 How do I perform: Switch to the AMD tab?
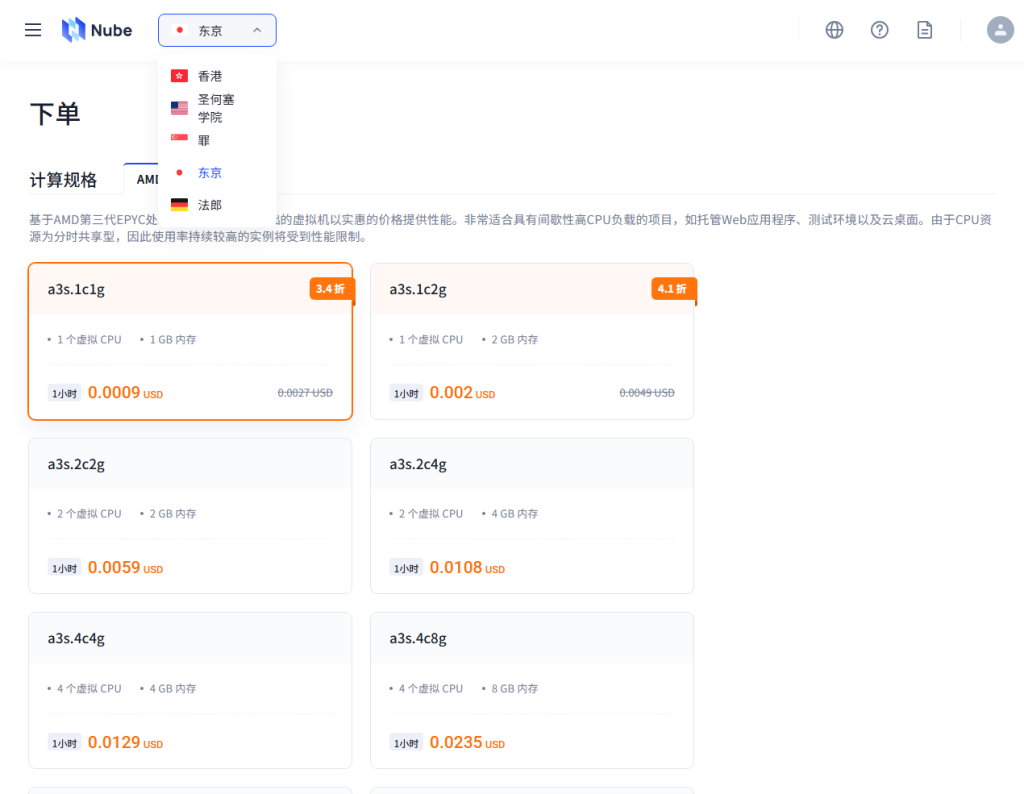point(148,179)
